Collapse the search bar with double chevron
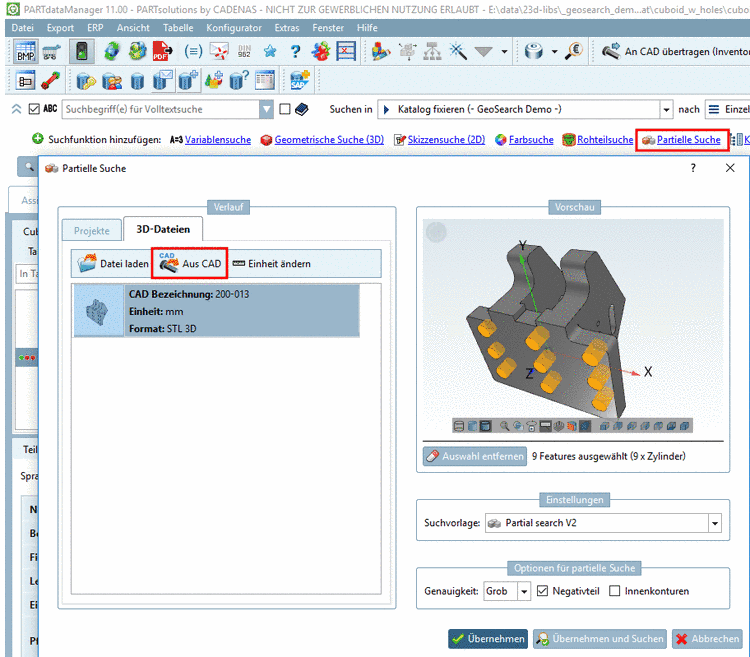 [16, 109]
